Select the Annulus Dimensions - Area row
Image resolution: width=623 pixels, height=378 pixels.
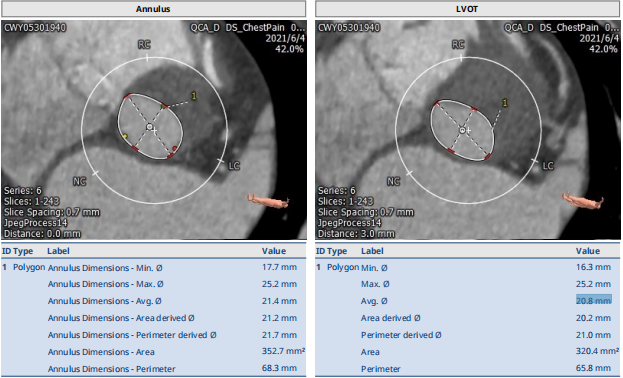[x=153, y=352]
